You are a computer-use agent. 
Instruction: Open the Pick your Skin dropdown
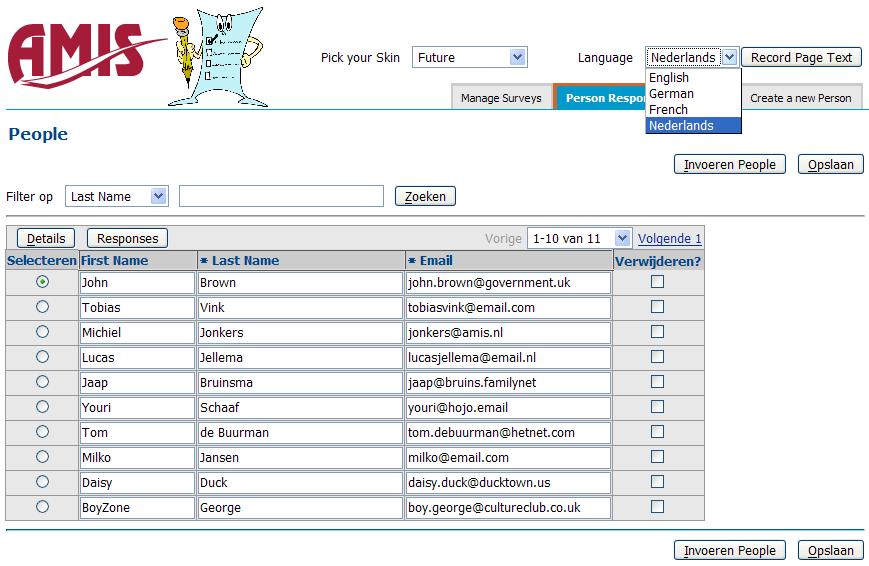click(469, 58)
